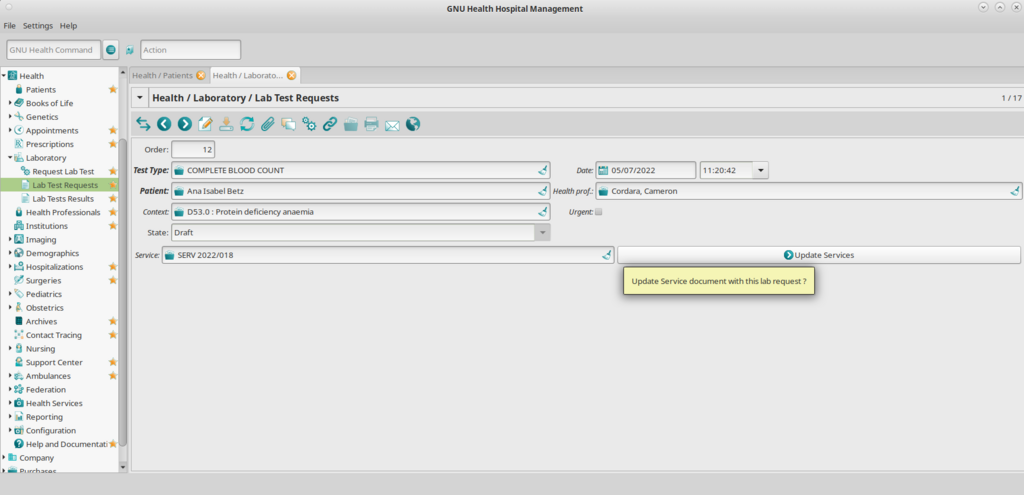Open Contact Tracing in sidebar
The height and width of the screenshot is (495, 1024).
pos(54,335)
